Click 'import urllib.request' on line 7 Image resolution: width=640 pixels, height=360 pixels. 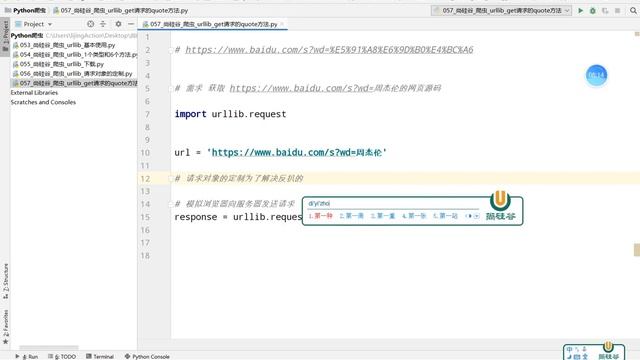(230, 114)
